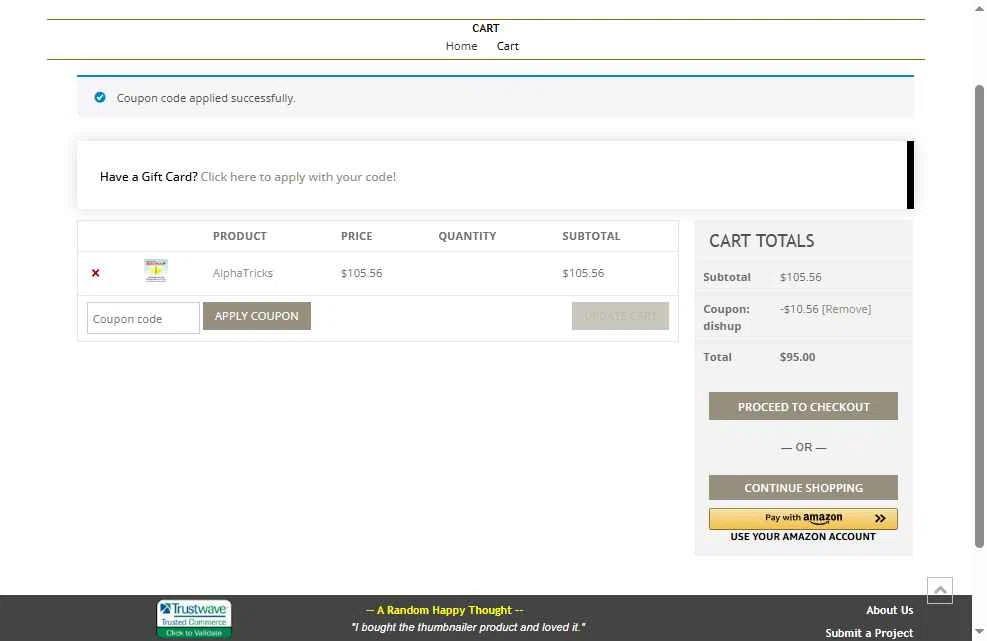The height and width of the screenshot is (641, 987).
Task: Open Submit a Project footer link
Action: [x=869, y=633]
